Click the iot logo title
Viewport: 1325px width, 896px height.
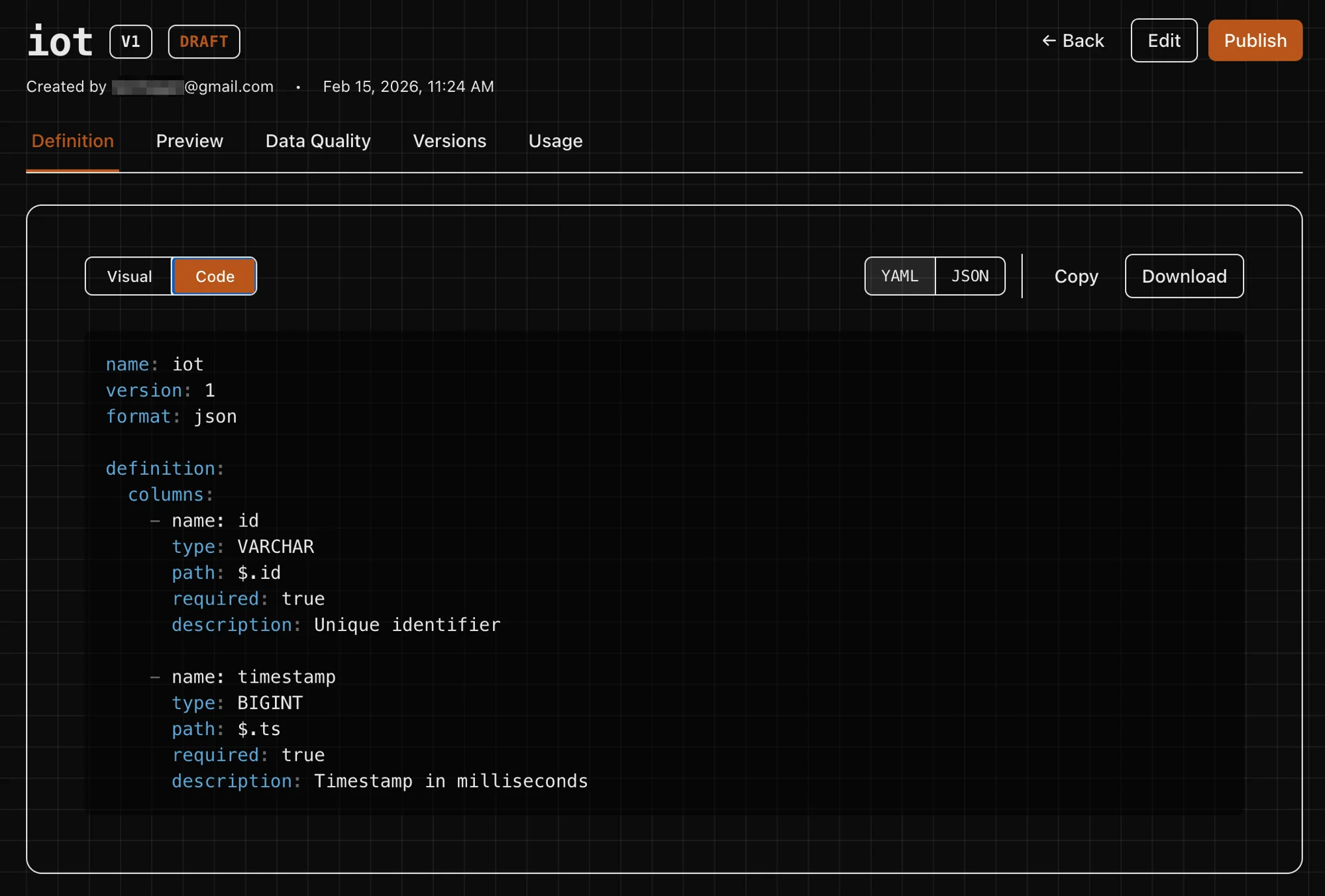tap(60, 40)
